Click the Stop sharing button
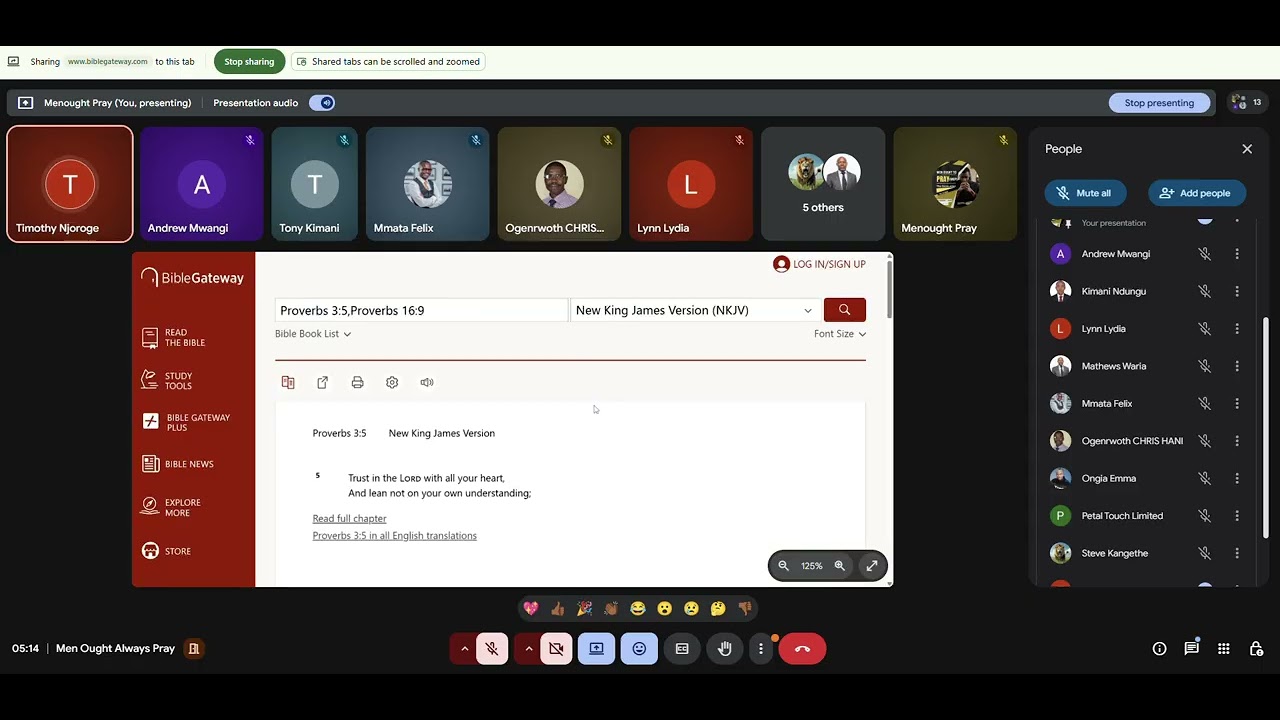This screenshot has height=720, width=1280. coord(249,61)
